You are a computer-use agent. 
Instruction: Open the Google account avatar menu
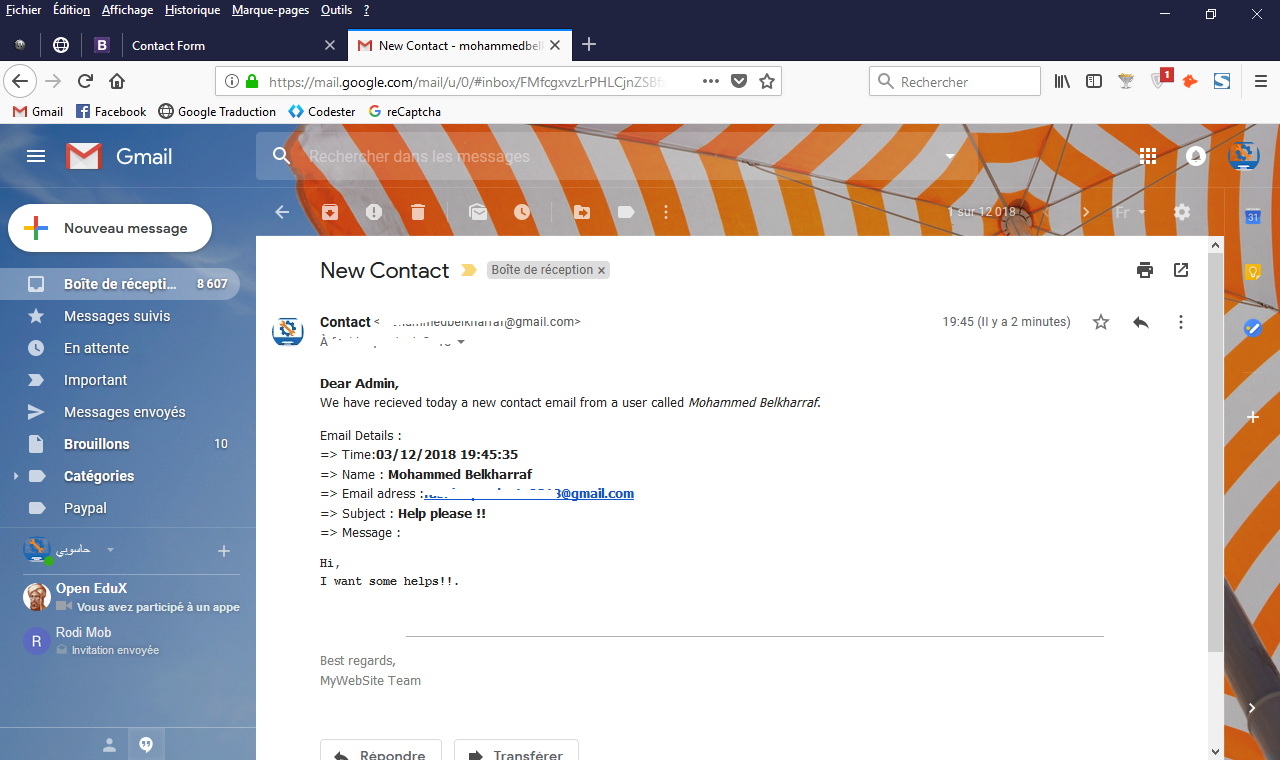(1244, 156)
